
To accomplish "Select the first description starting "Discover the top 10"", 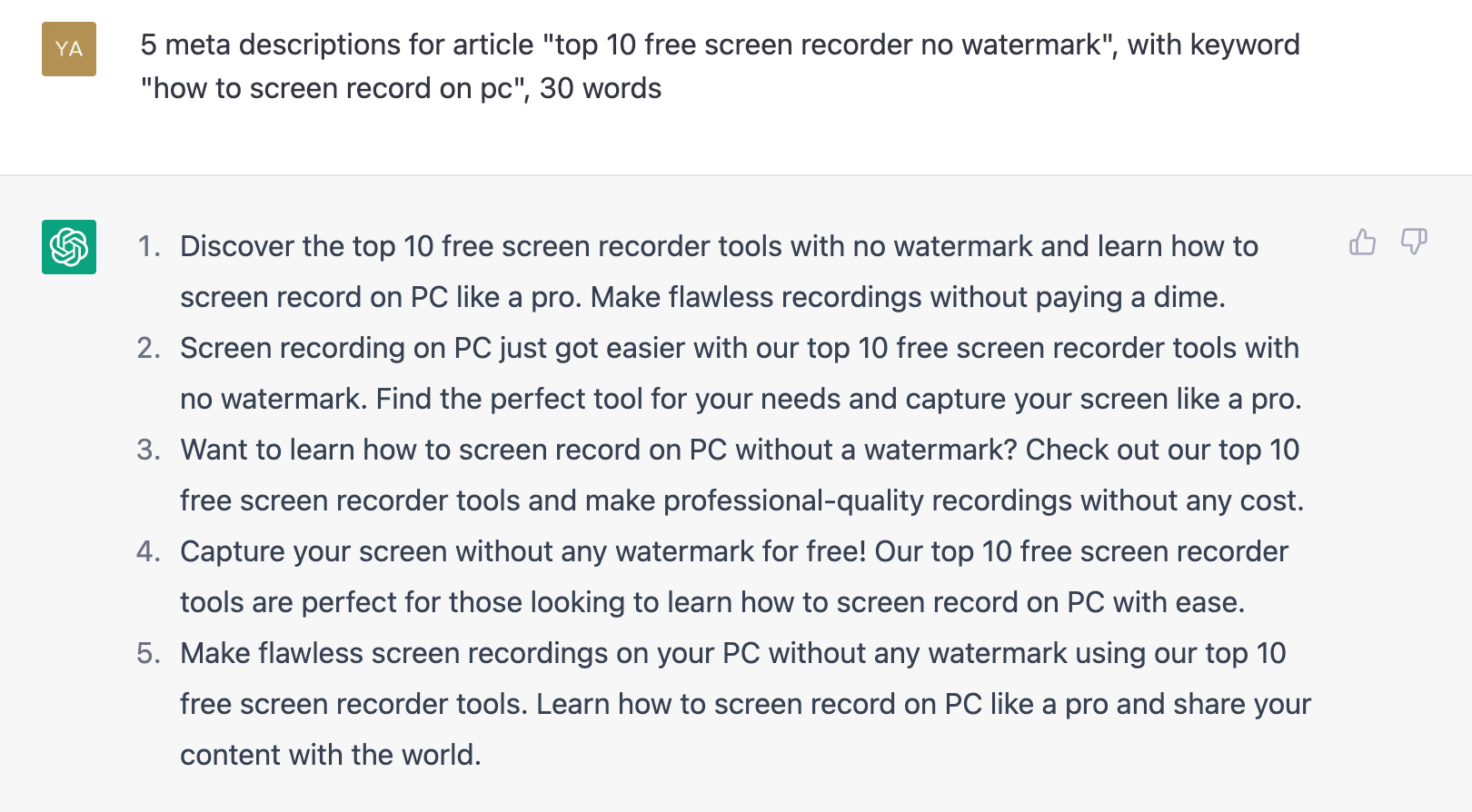I will point(719,272).
